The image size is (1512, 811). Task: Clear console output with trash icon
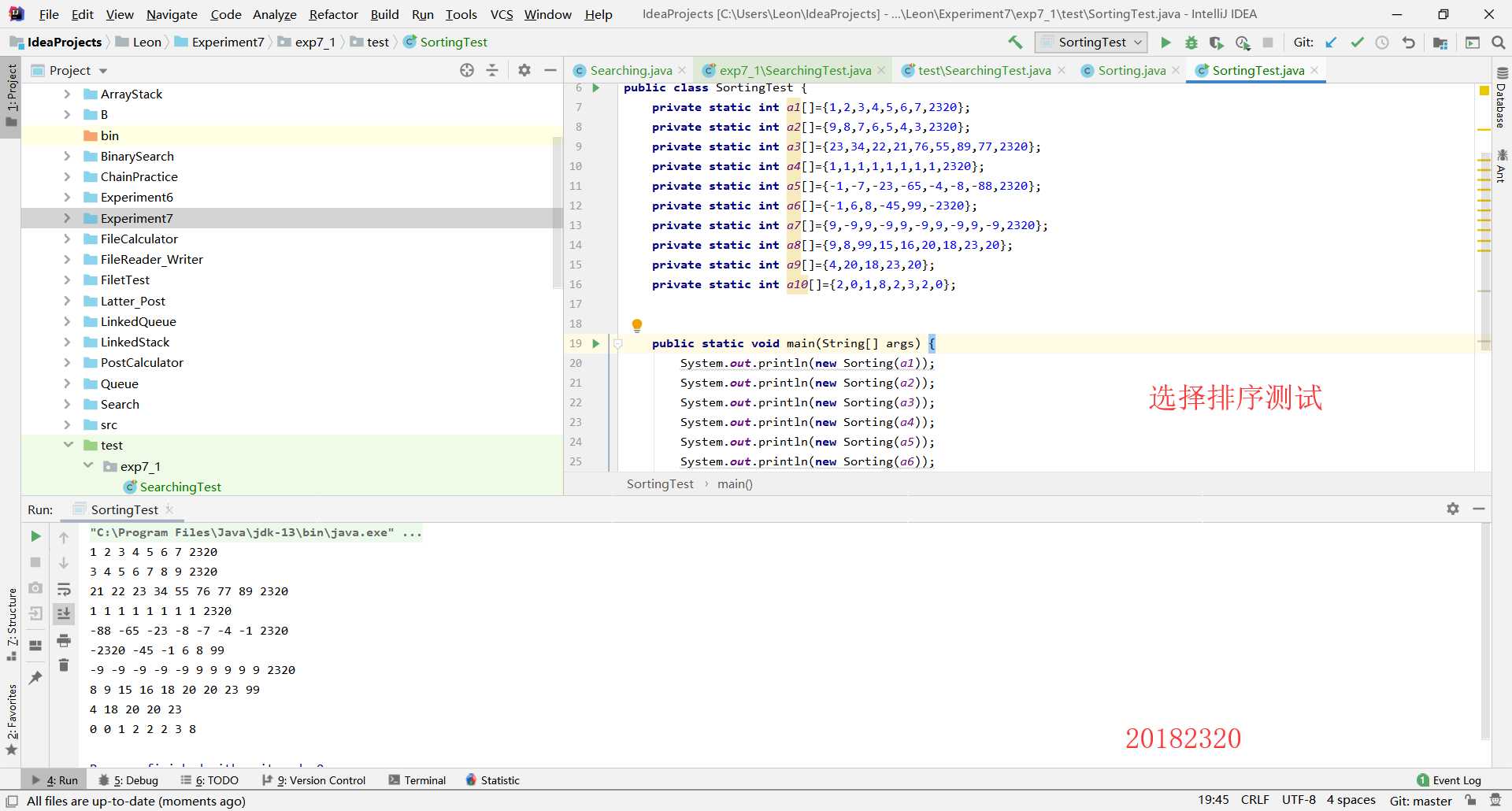pos(64,665)
